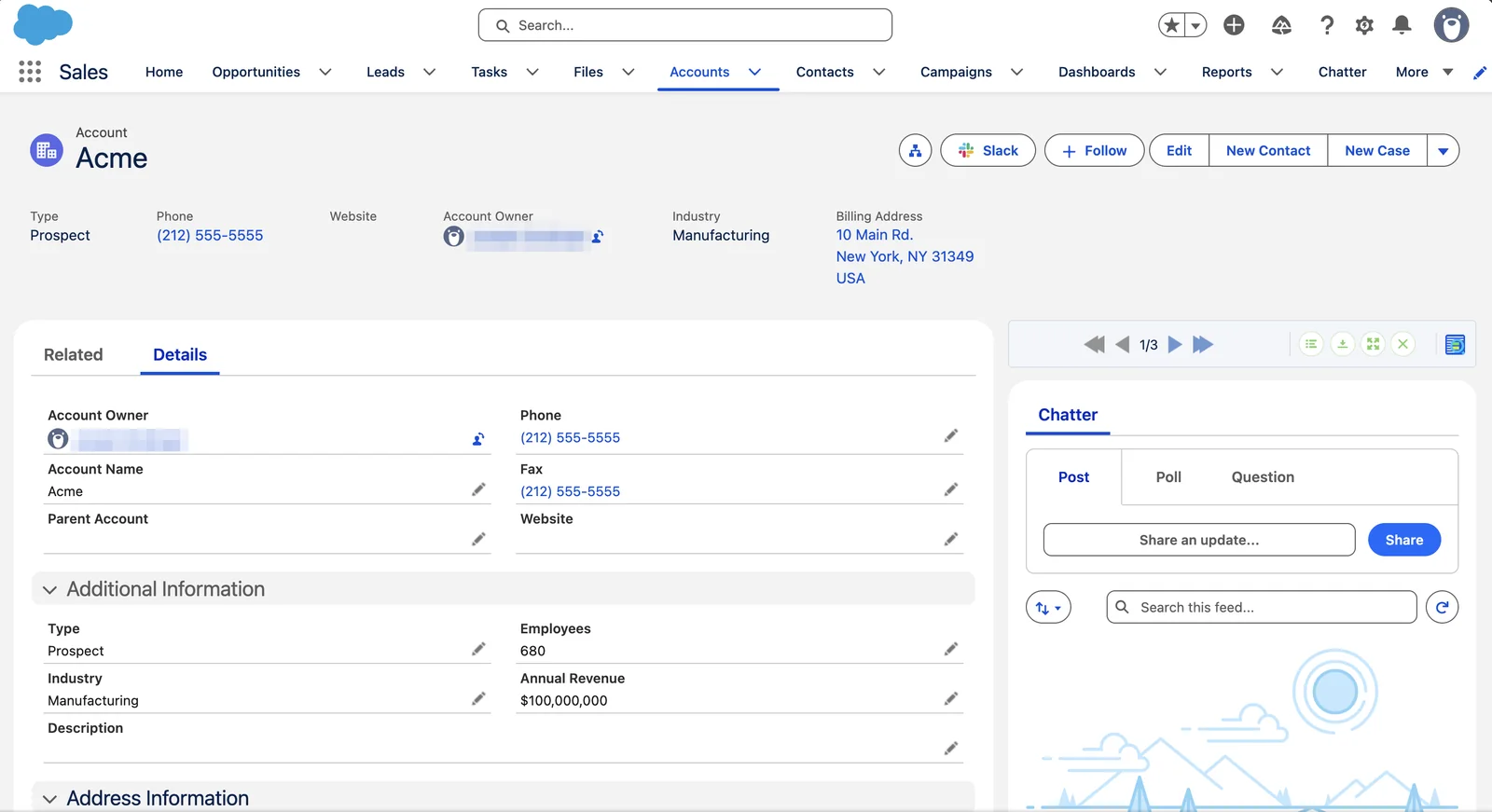The height and width of the screenshot is (812, 1492).
Task: Click the global Search box
Action: pos(685,25)
